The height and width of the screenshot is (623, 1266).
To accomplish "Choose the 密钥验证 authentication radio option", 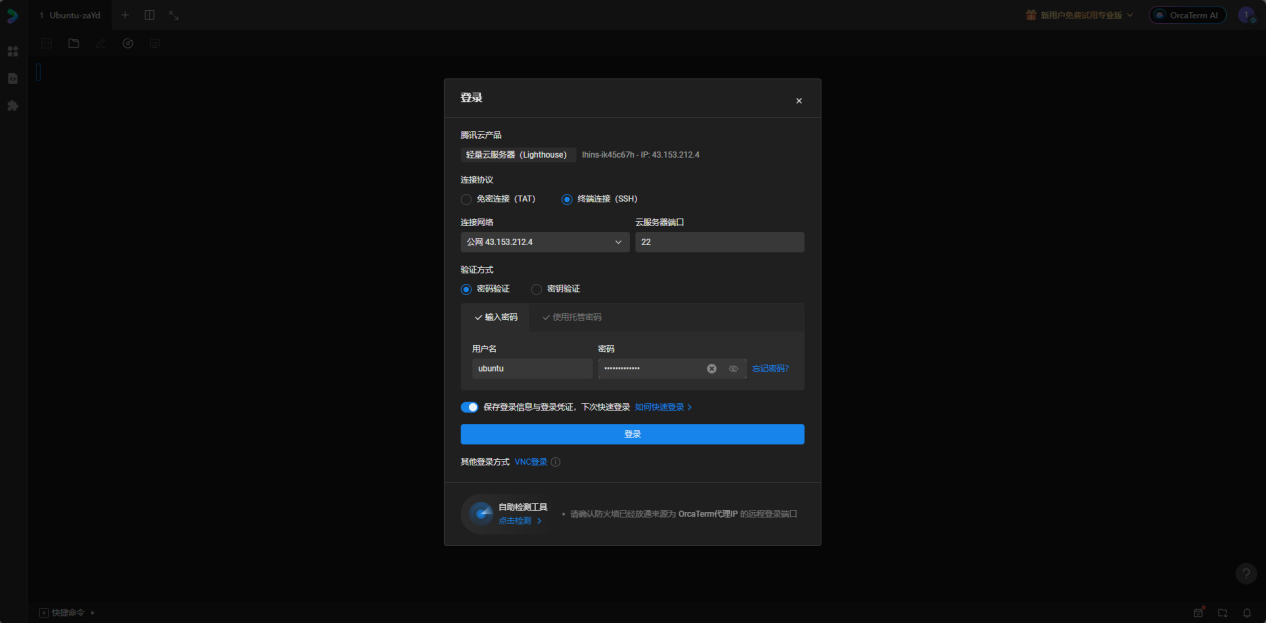I will pyautogui.click(x=537, y=289).
